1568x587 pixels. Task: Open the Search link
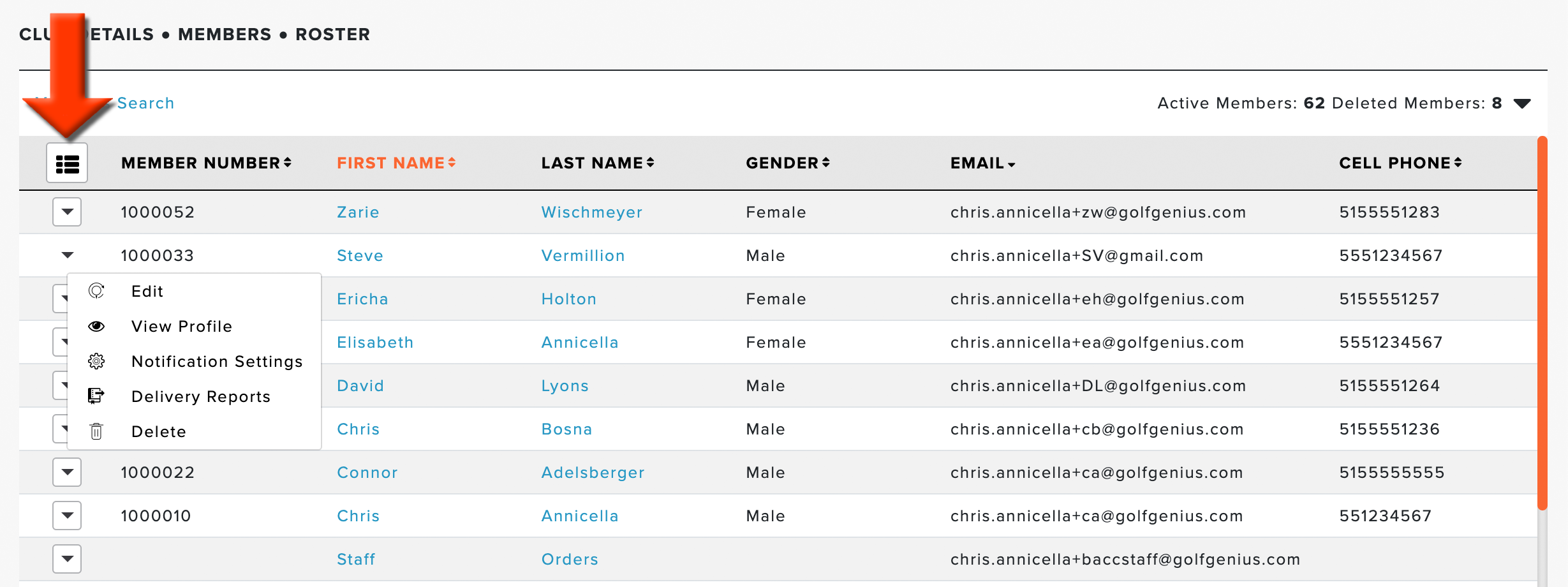pyautogui.click(x=145, y=103)
